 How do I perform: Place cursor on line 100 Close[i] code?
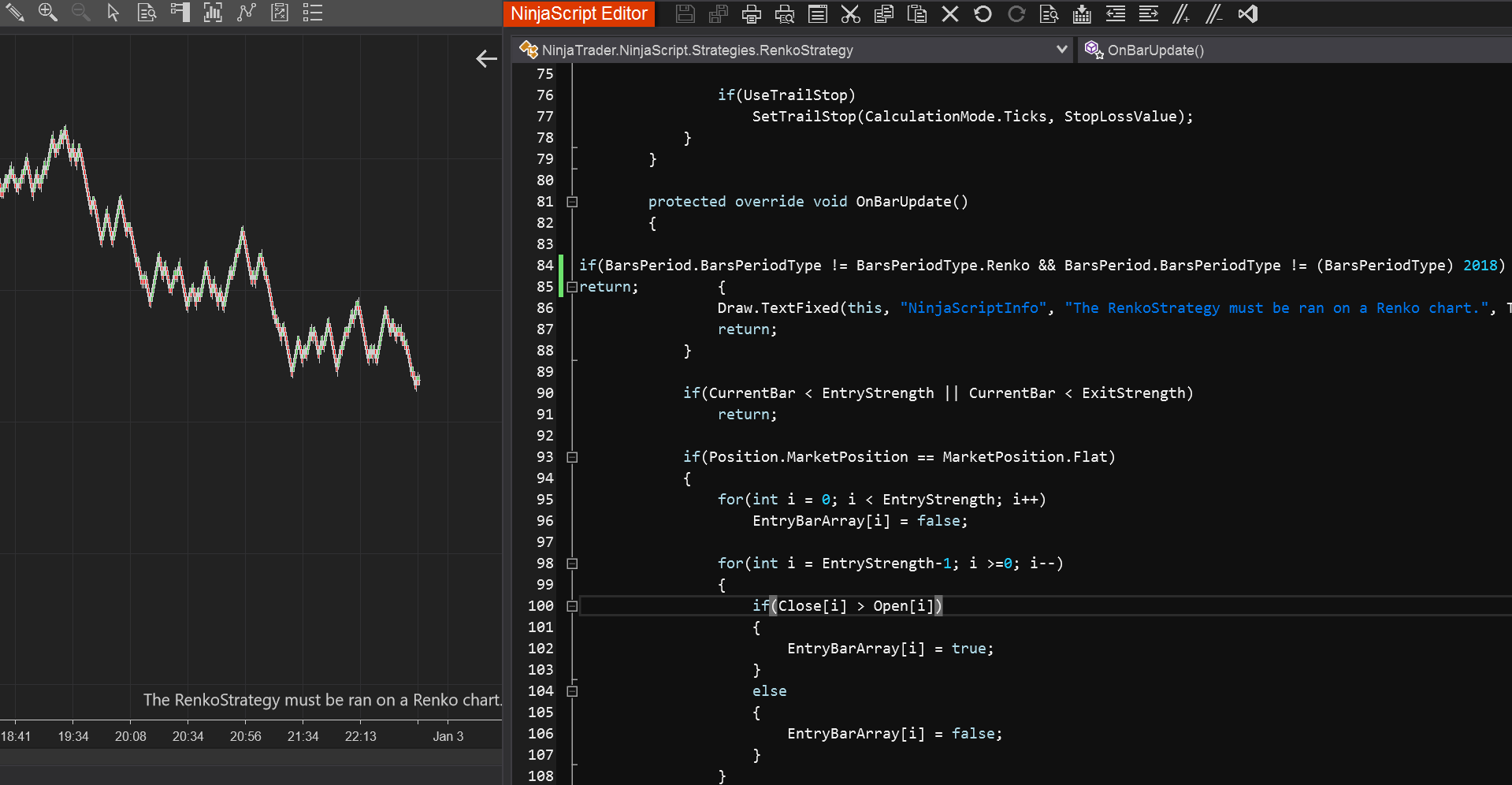pyautogui.click(x=812, y=606)
